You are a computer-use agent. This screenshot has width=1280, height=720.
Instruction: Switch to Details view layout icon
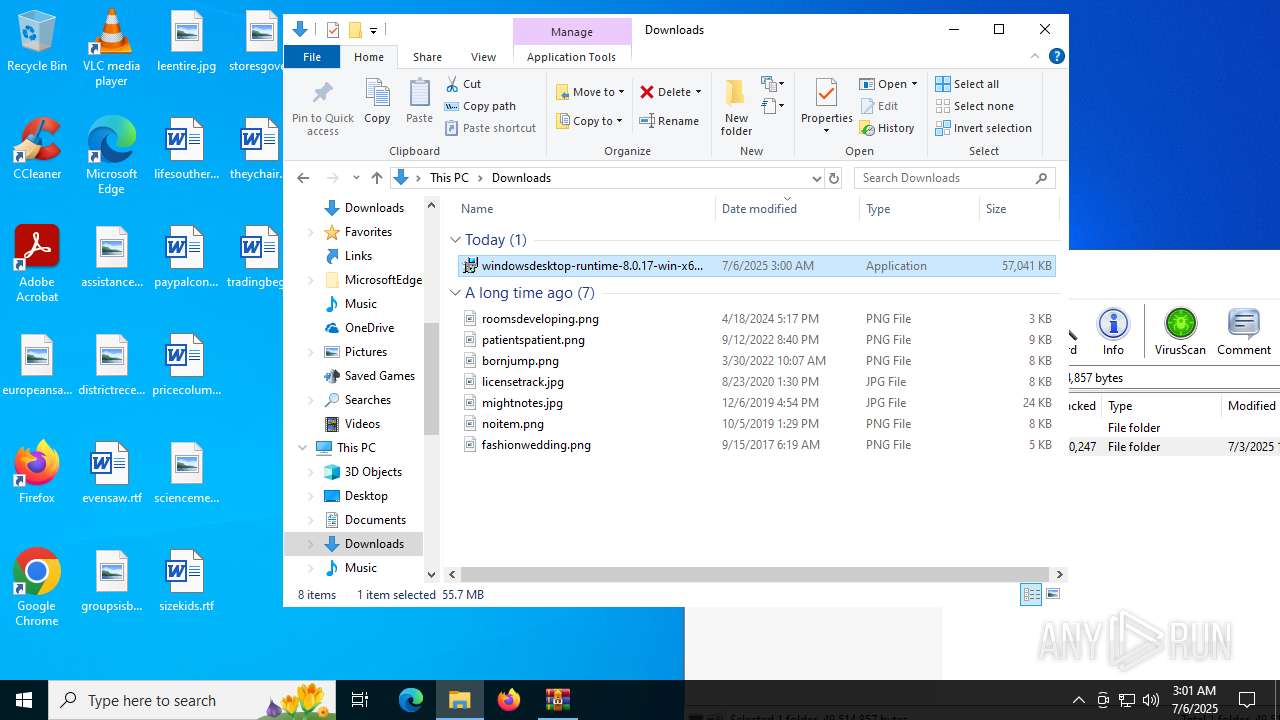[1031, 594]
